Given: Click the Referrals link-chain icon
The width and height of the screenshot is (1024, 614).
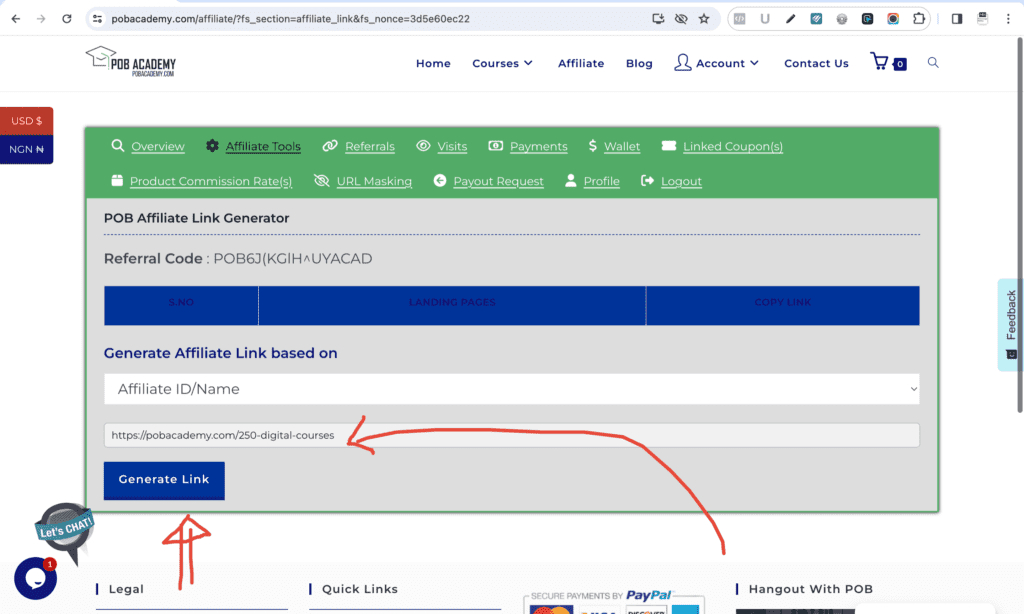Looking at the screenshot, I should click(330, 146).
